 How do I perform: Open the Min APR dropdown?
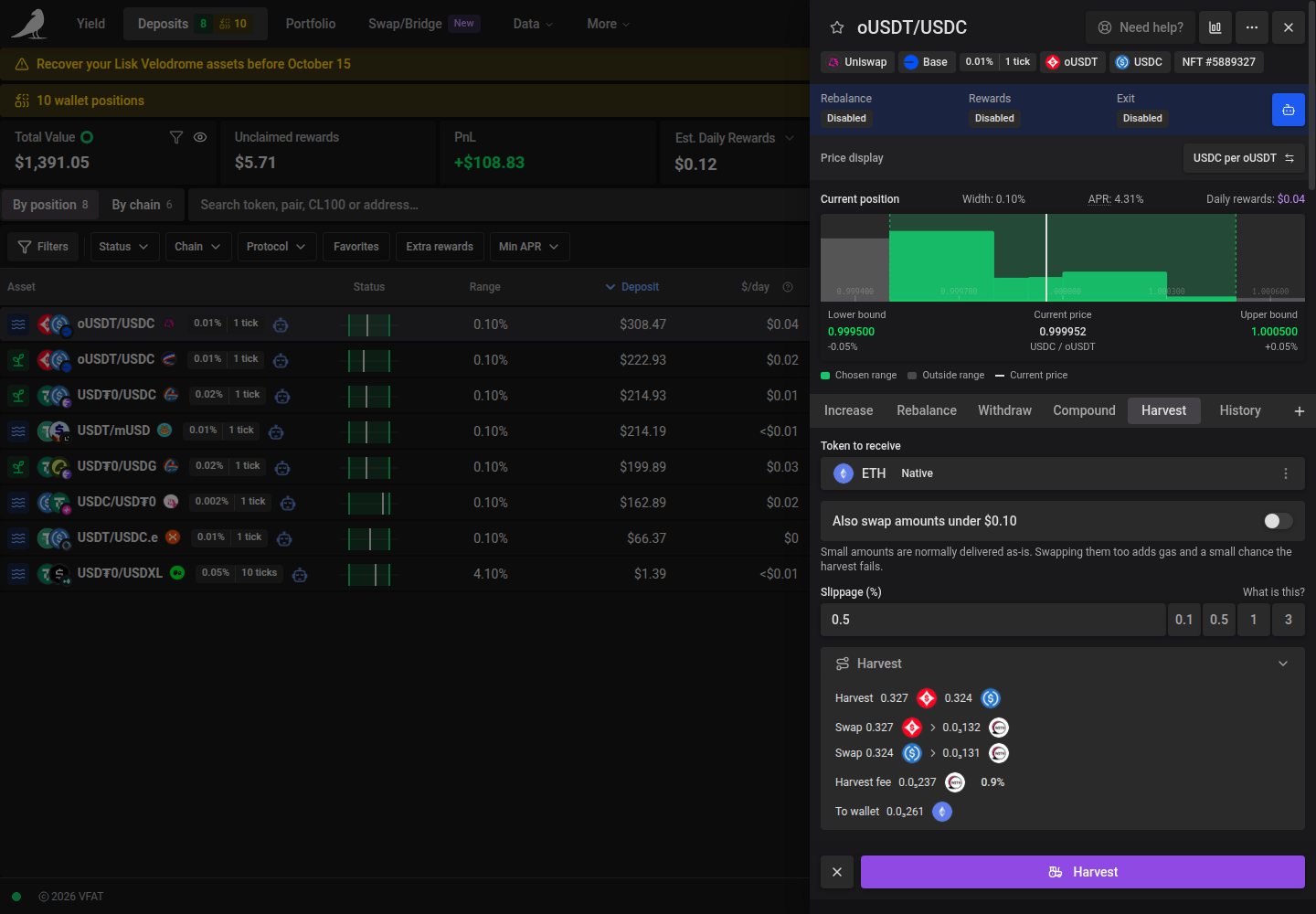529,247
